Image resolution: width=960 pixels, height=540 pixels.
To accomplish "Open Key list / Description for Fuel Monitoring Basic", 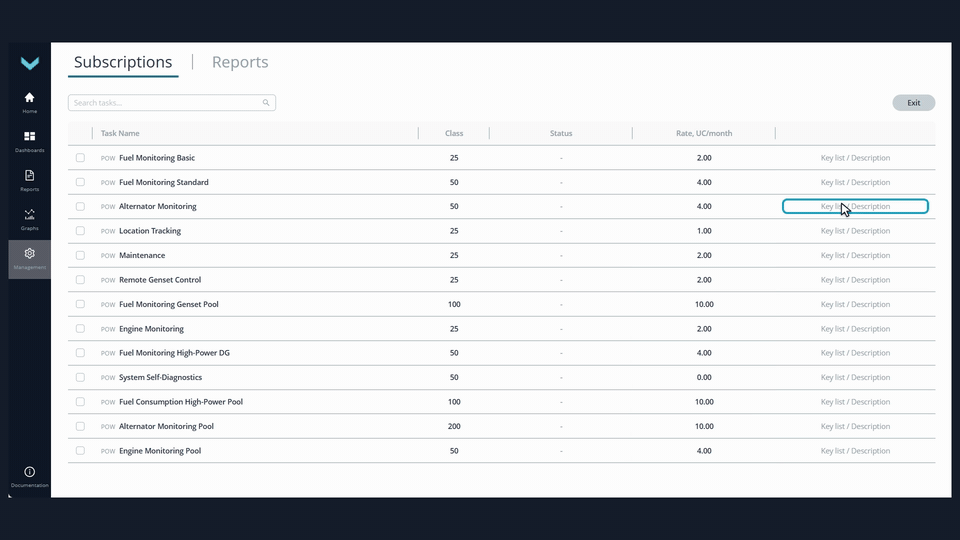I will tap(855, 158).
